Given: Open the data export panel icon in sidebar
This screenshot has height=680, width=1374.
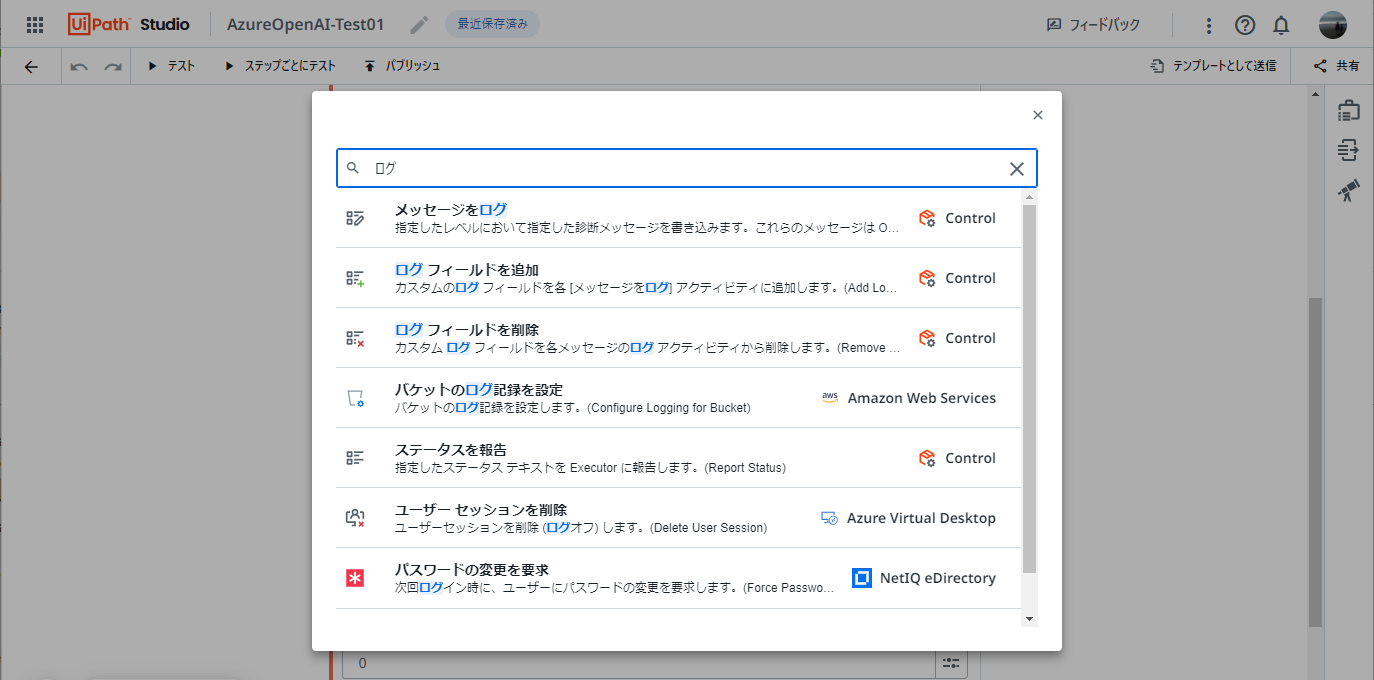Looking at the screenshot, I should pyautogui.click(x=1349, y=150).
